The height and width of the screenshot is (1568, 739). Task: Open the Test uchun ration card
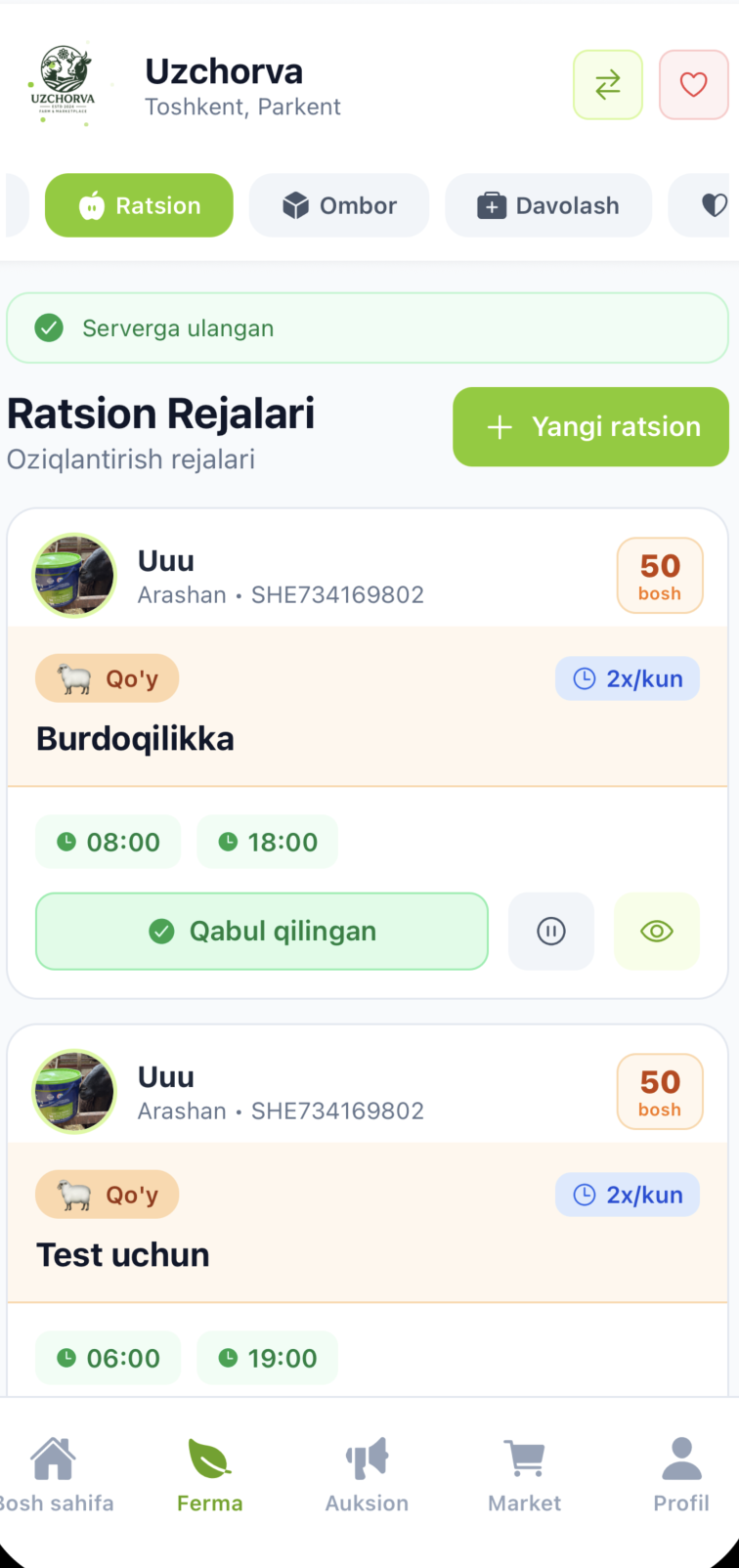pyautogui.click(x=123, y=1255)
